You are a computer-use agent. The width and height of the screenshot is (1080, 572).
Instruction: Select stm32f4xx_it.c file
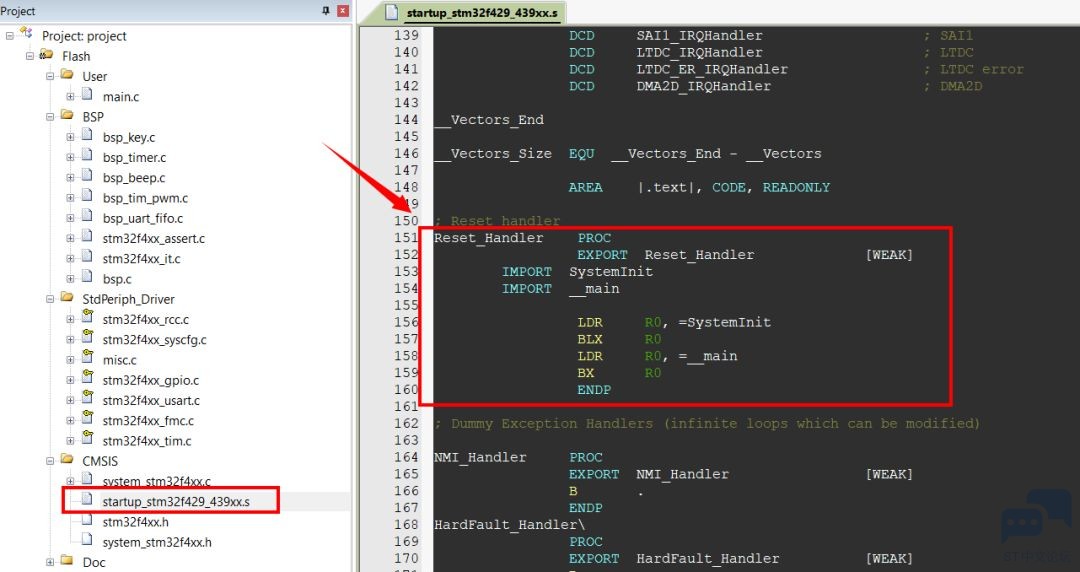pyautogui.click(x=141, y=258)
